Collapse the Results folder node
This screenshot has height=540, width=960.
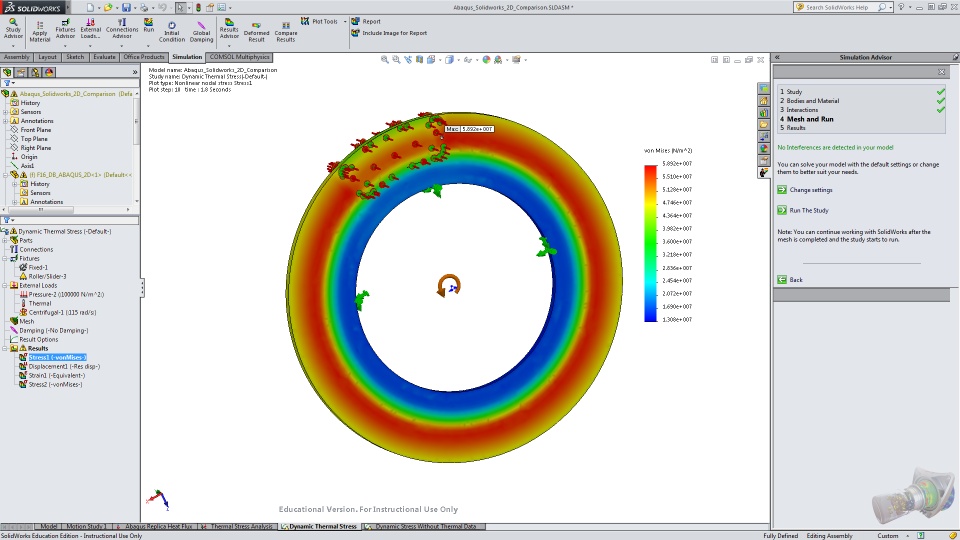(x=6, y=348)
